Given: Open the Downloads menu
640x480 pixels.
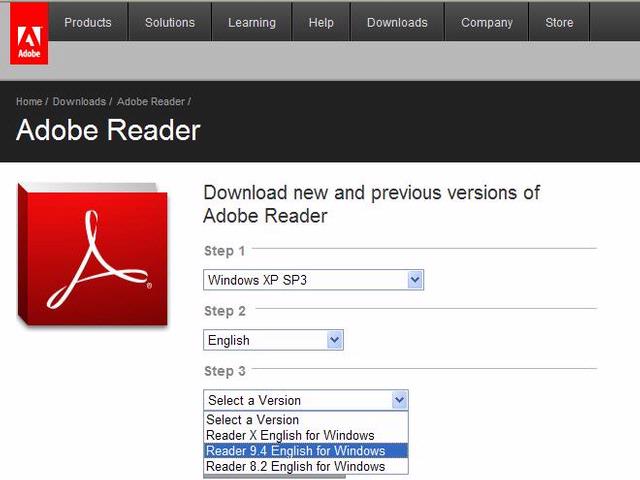Looking at the screenshot, I should pyautogui.click(x=397, y=22).
